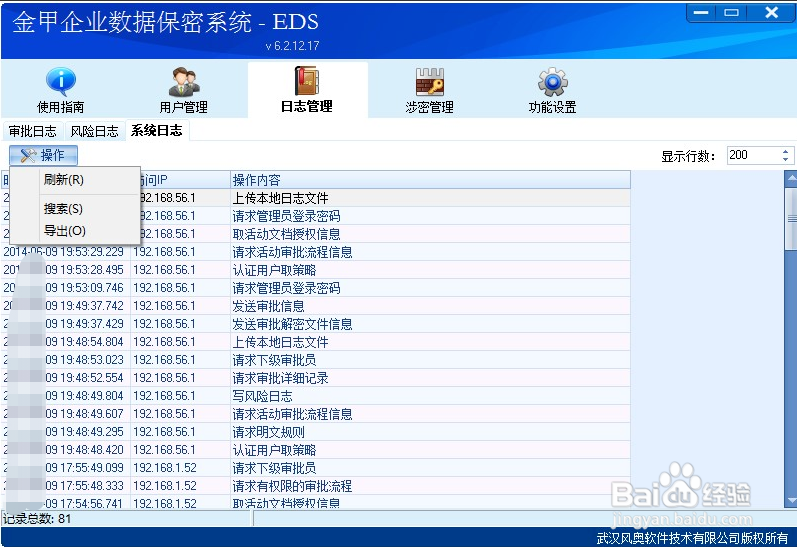Increase 显示行数 with up arrow

[x=786, y=151]
